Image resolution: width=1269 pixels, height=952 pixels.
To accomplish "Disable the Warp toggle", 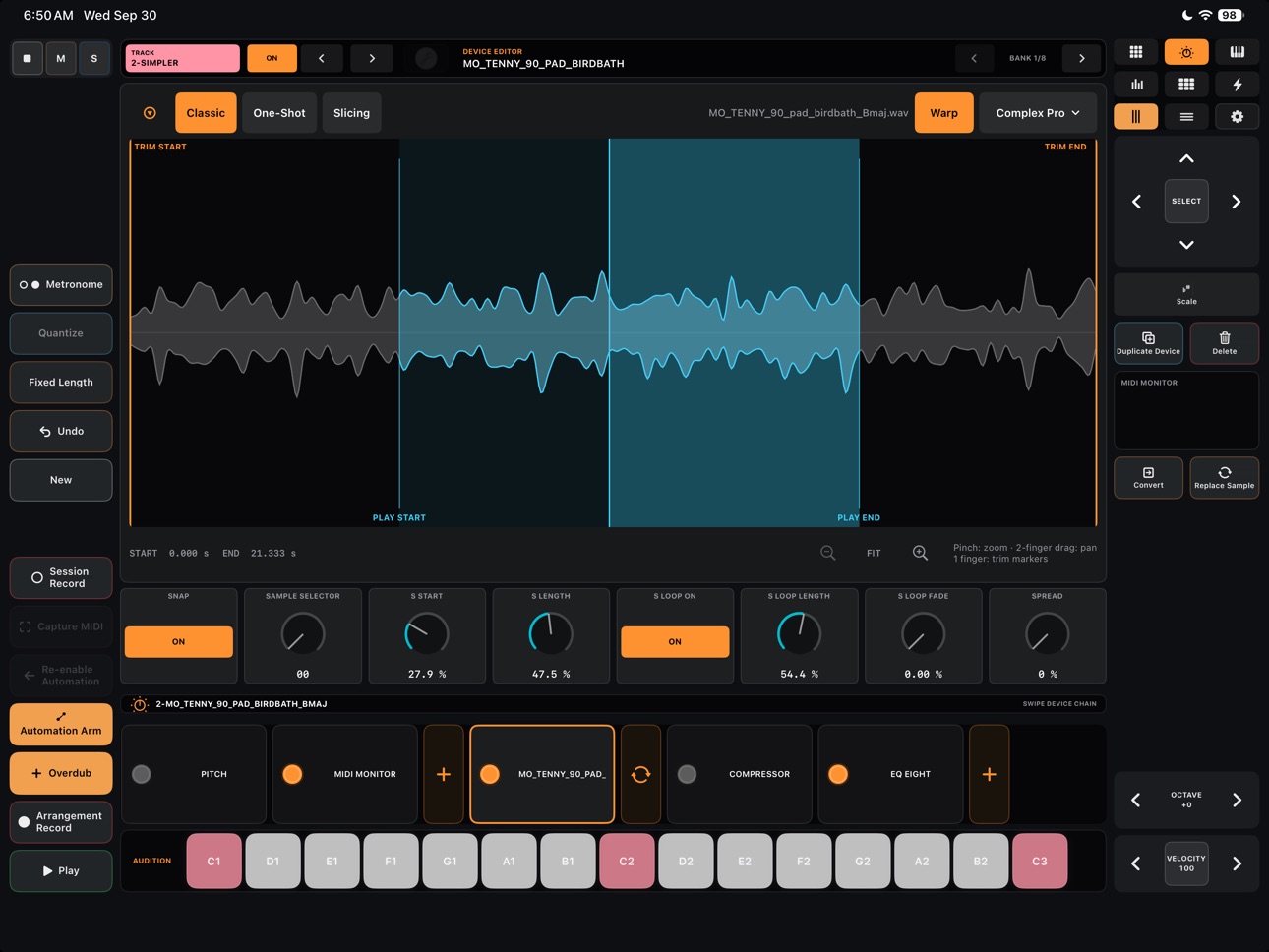I will pos(943,113).
